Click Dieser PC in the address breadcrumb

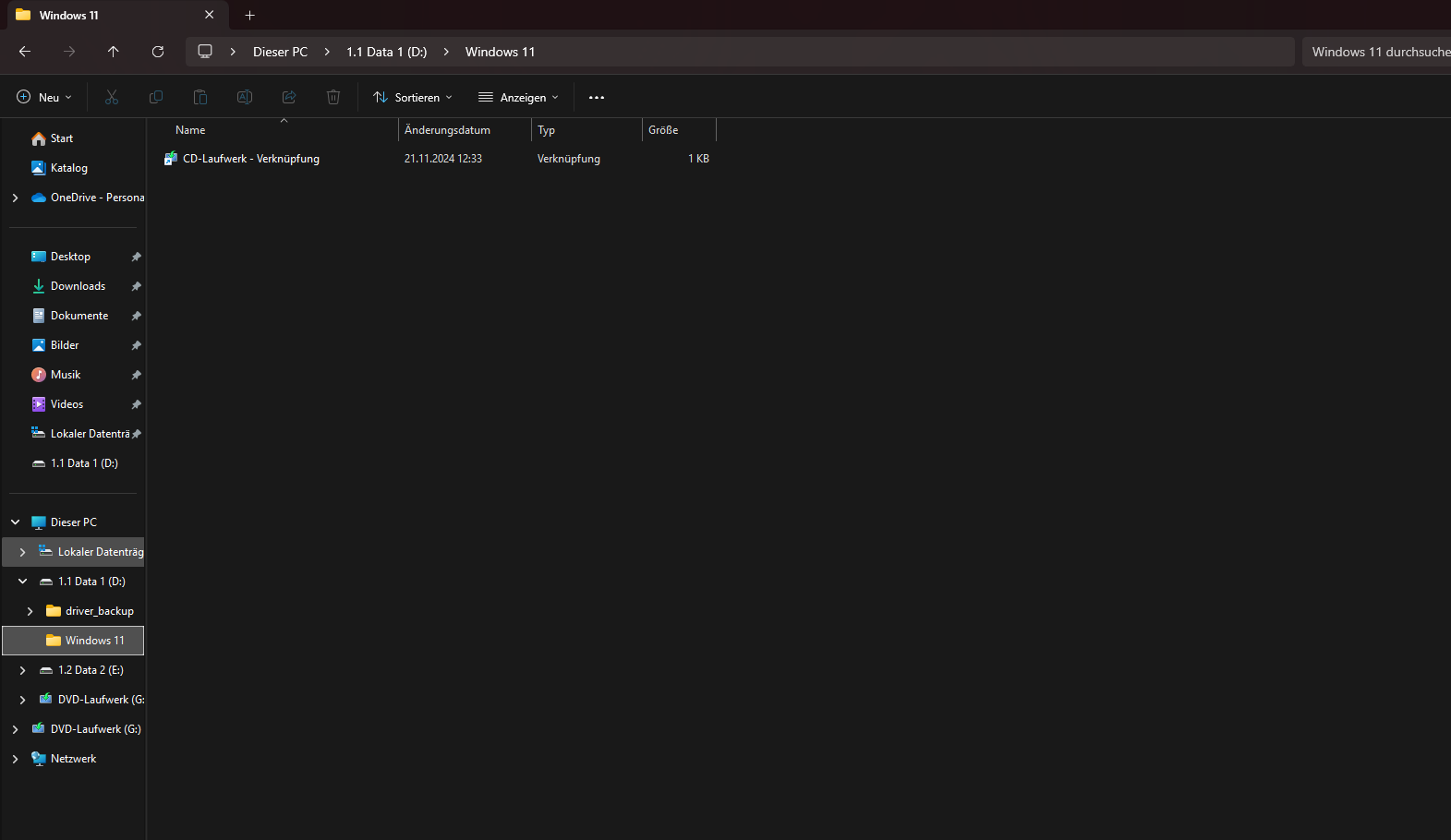281,52
